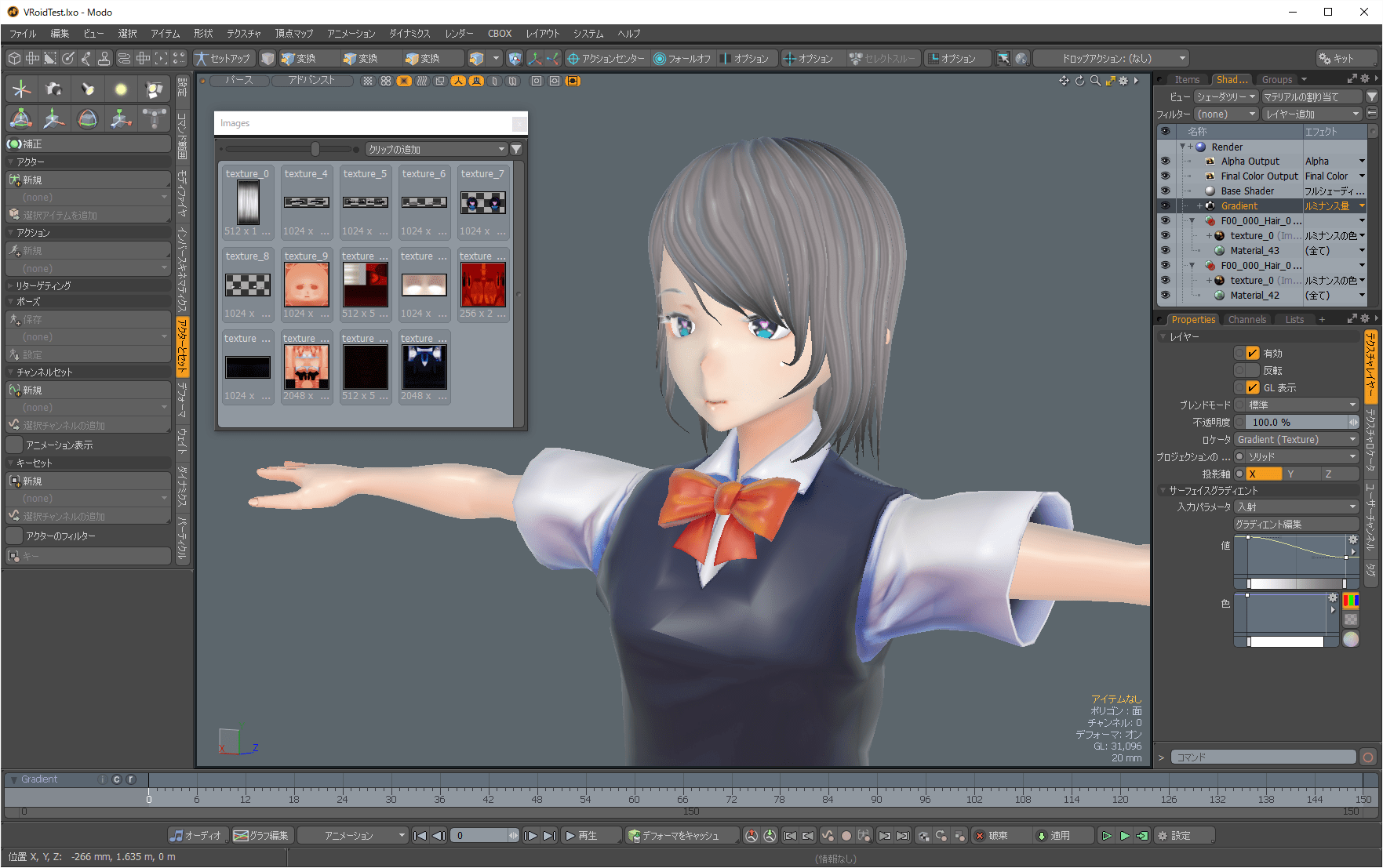Click the マテリアルの割り当て button
The height and width of the screenshot is (868, 1383).
pos(1312,97)
